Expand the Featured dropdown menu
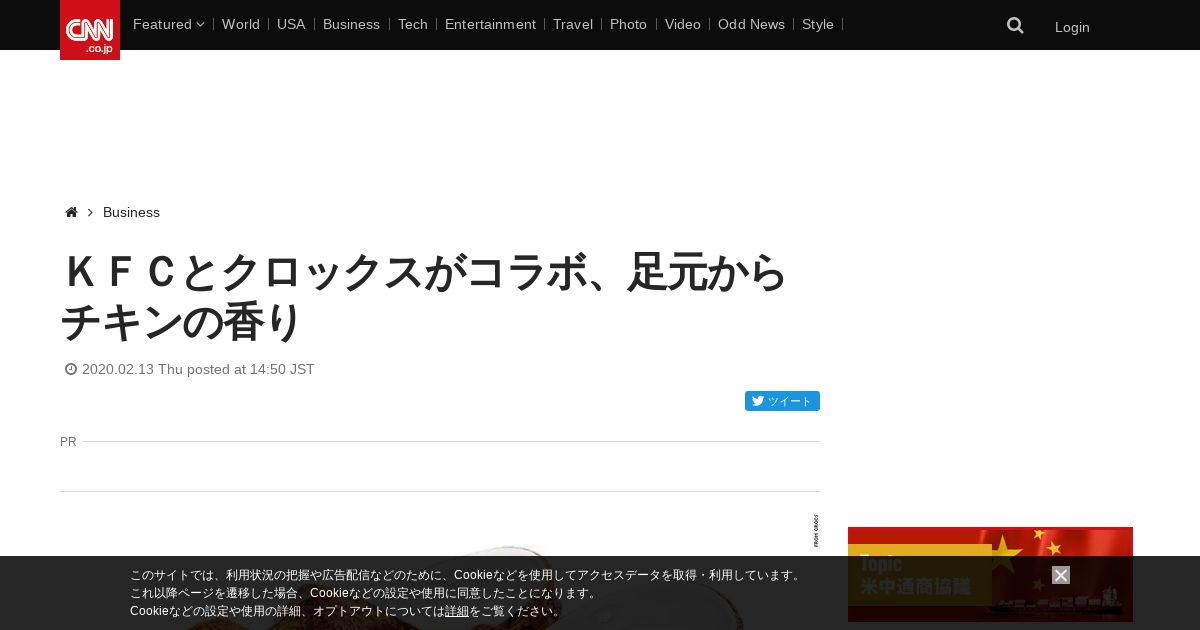The height and width of the screenshot is (630, 1200). tap(168, 24)
